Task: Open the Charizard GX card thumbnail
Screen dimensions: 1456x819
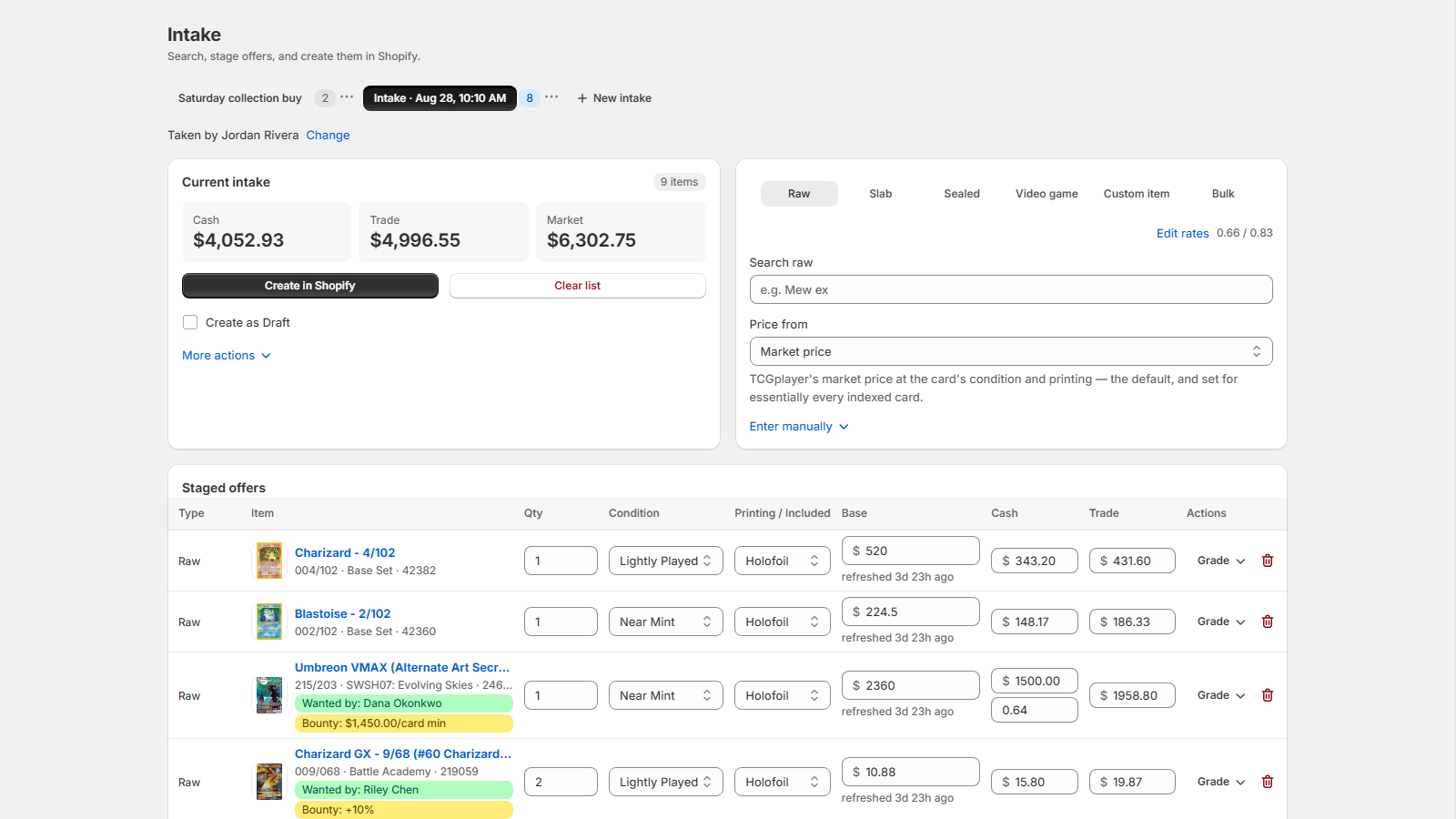Action: click(x=269, y=782)
